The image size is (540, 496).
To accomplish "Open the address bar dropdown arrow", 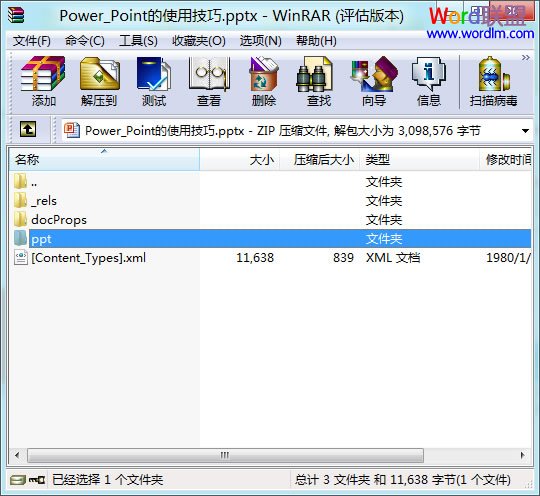I will coord(525,131).
